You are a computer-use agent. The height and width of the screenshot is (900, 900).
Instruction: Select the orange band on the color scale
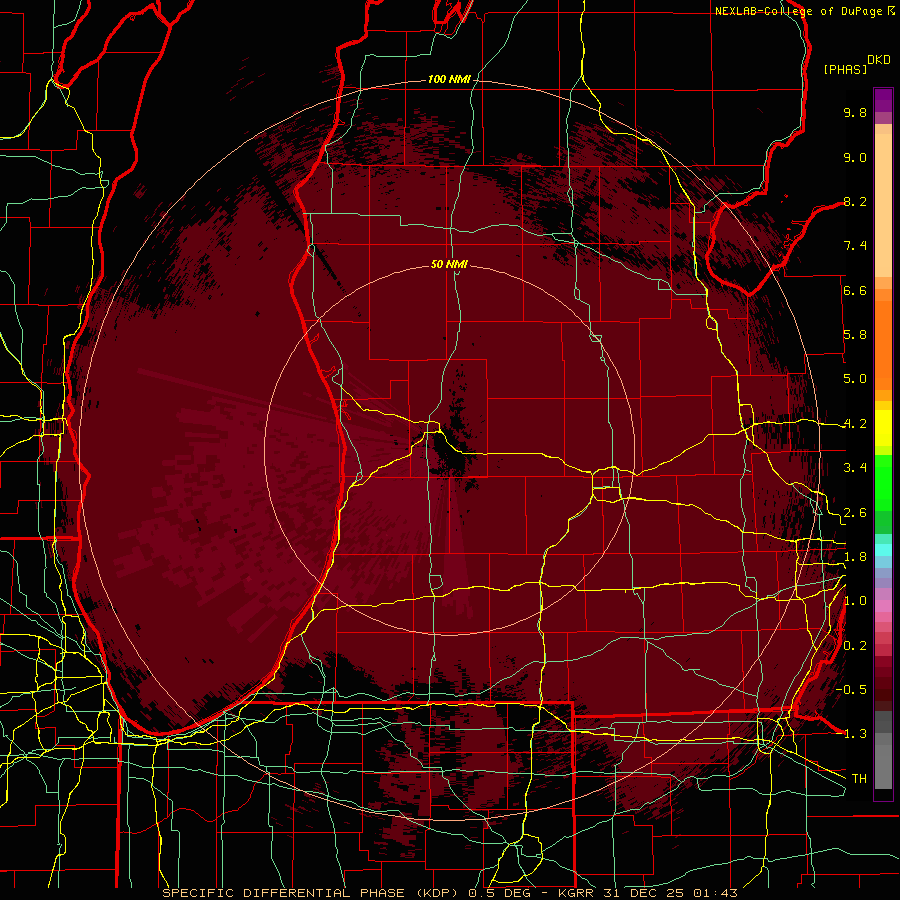pyautogui.click(x=883, y=344)
